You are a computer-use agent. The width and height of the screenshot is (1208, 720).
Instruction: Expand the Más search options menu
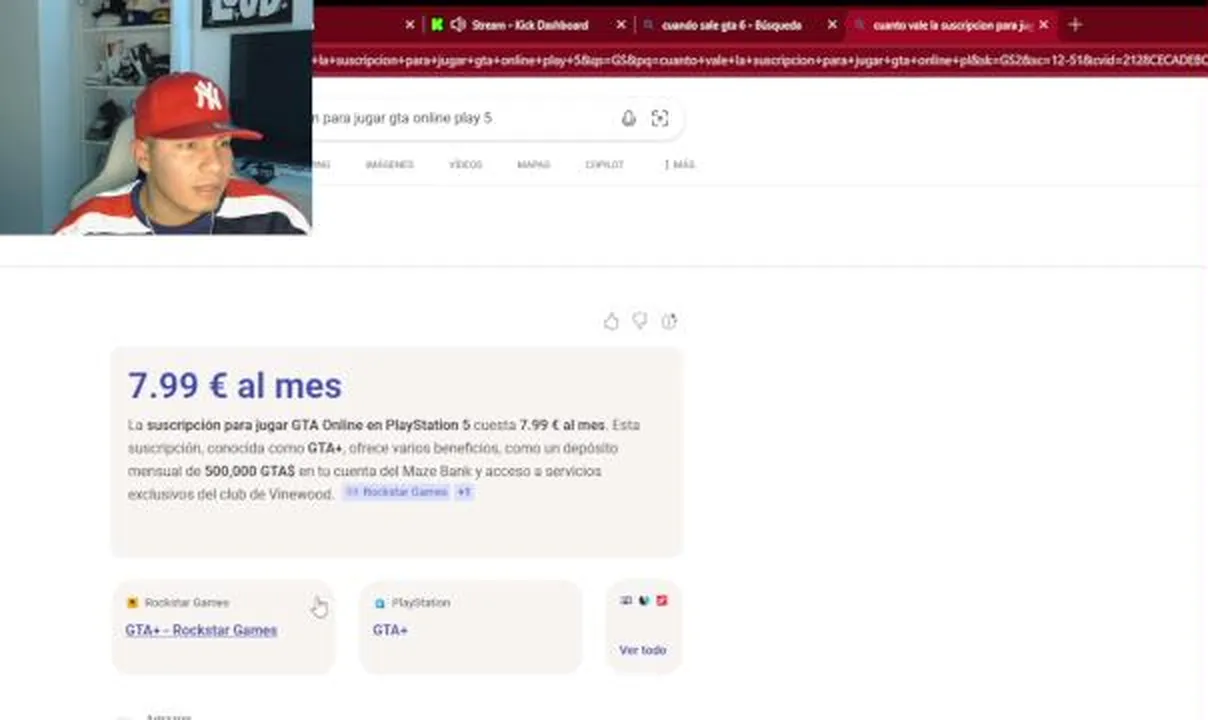(679, 164)
